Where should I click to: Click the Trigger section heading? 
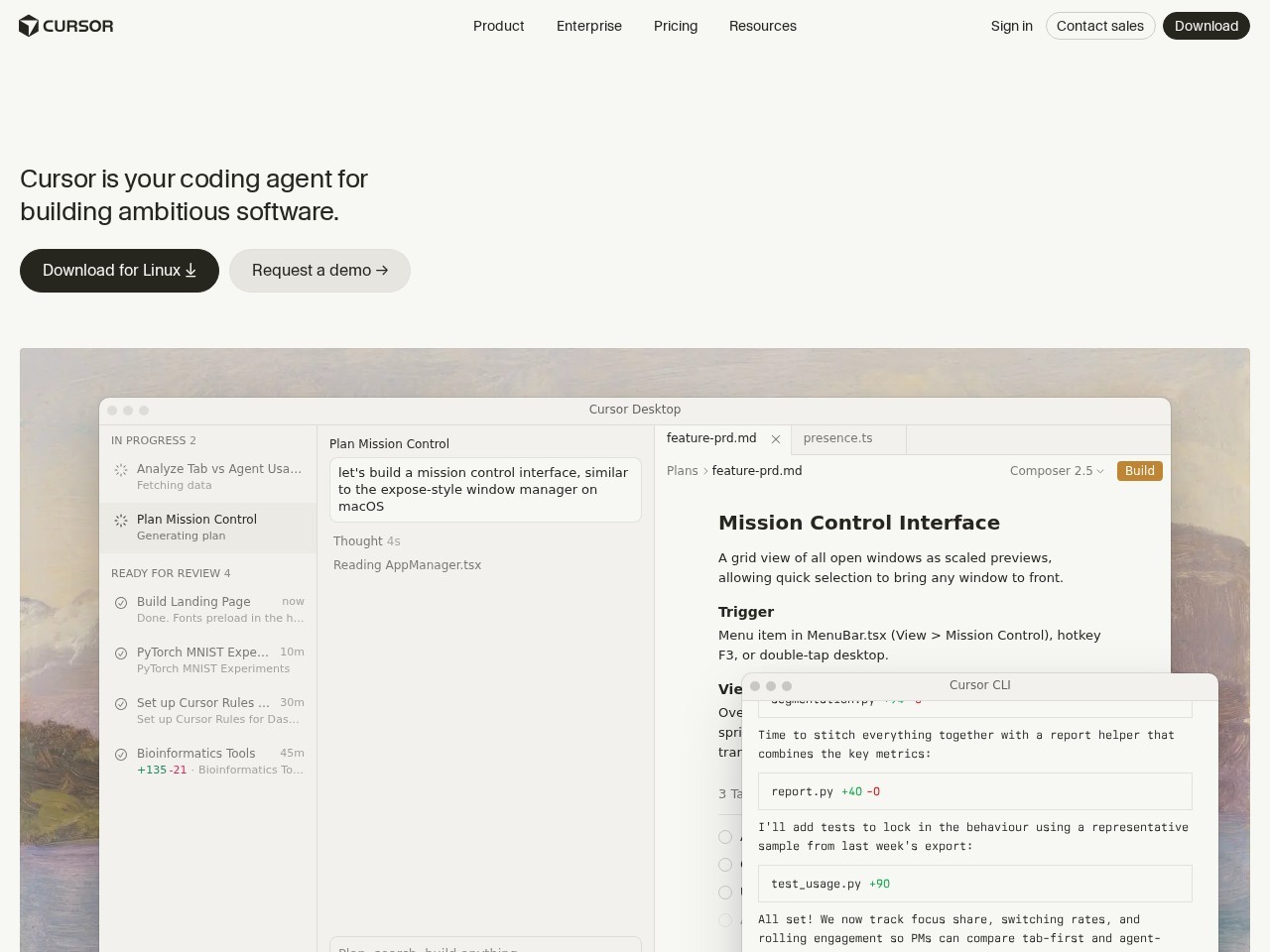coord(746,612)
